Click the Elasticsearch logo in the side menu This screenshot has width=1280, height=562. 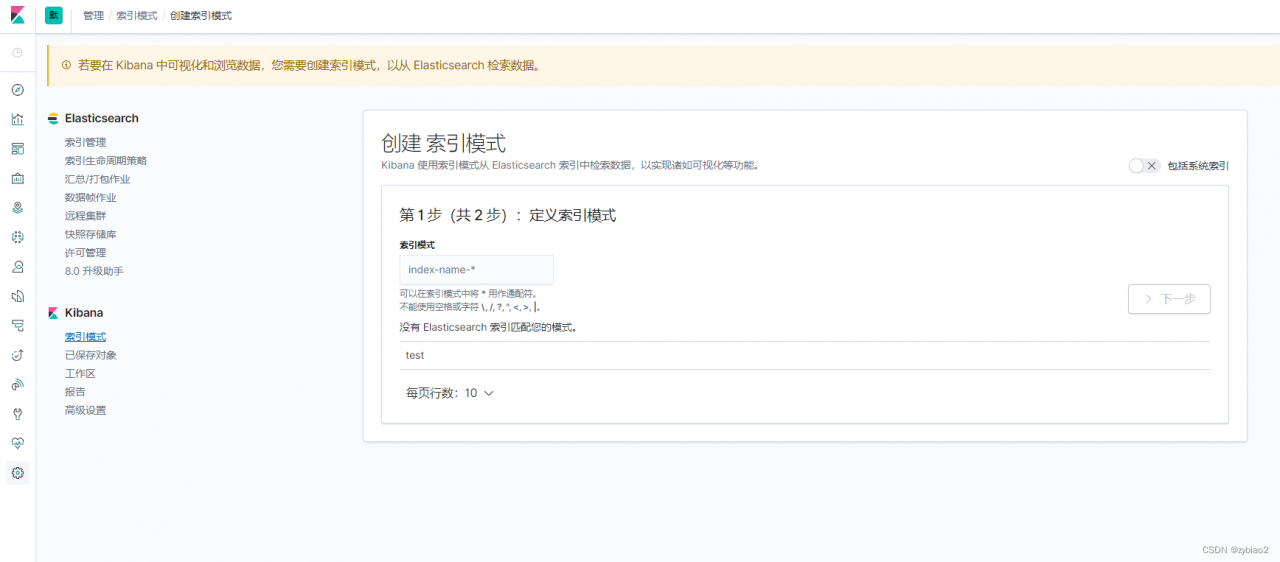coord(53,118)
